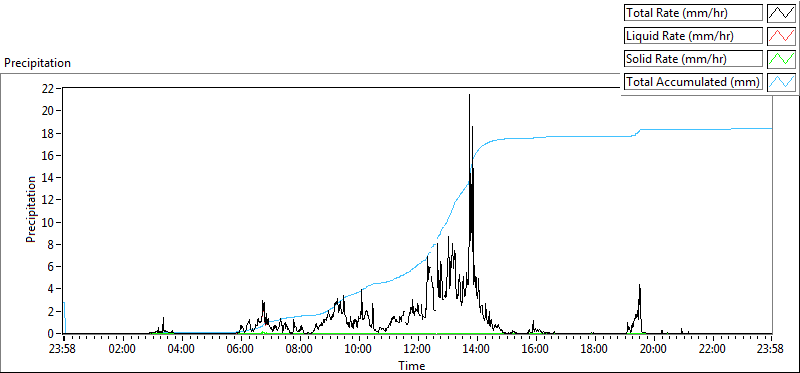Image resolution: width=800 pixels, height=373 pixels.
Task: Click the 22:00 time axis label
Action: (713, 350)
